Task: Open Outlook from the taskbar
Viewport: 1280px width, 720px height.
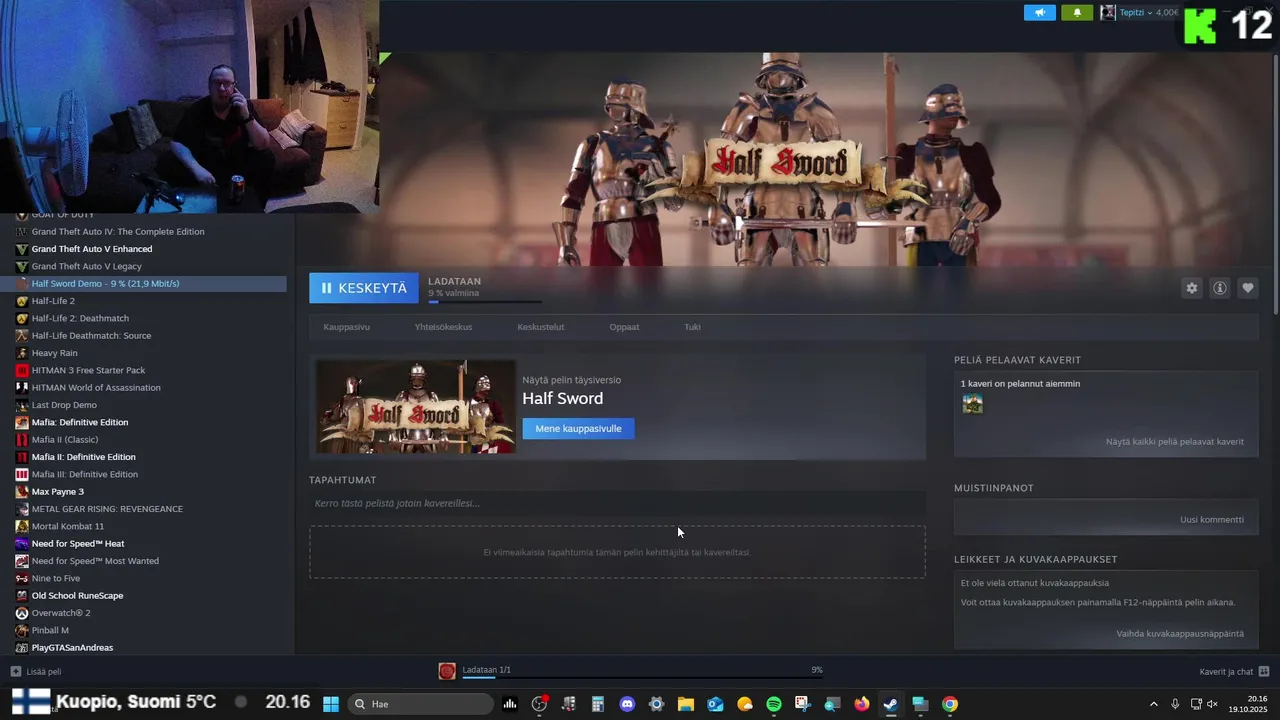Action: tap(715, 704)
